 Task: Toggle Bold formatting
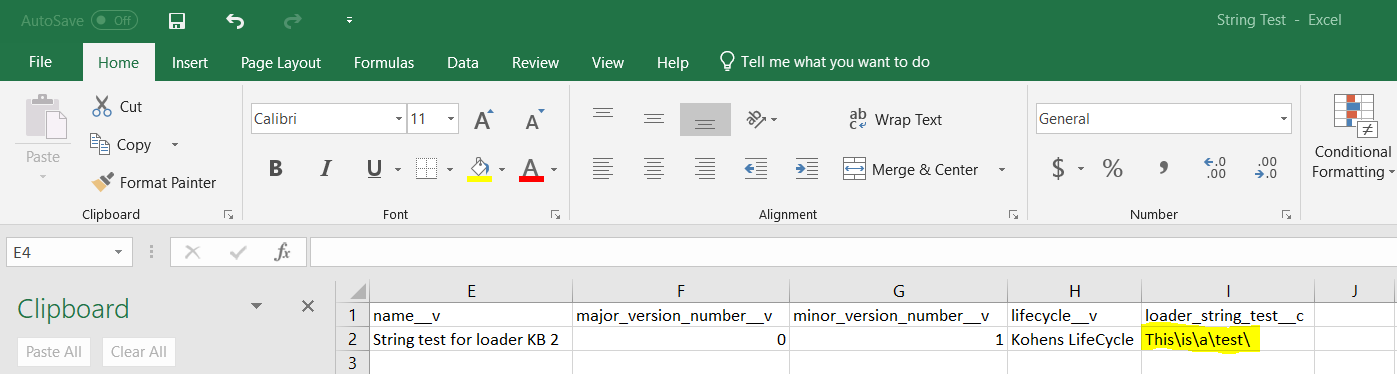pos(276,169)
